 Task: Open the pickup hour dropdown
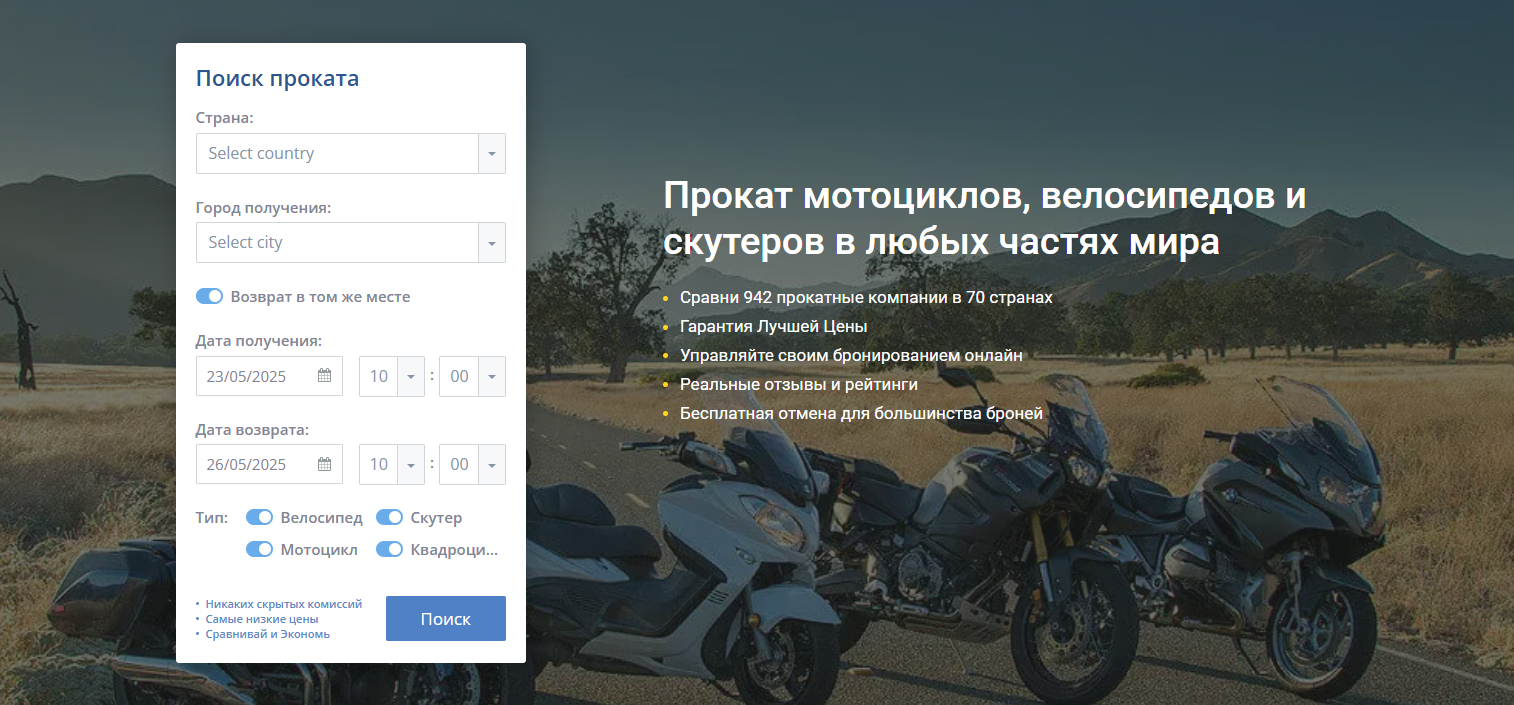(x=392, y=376)
